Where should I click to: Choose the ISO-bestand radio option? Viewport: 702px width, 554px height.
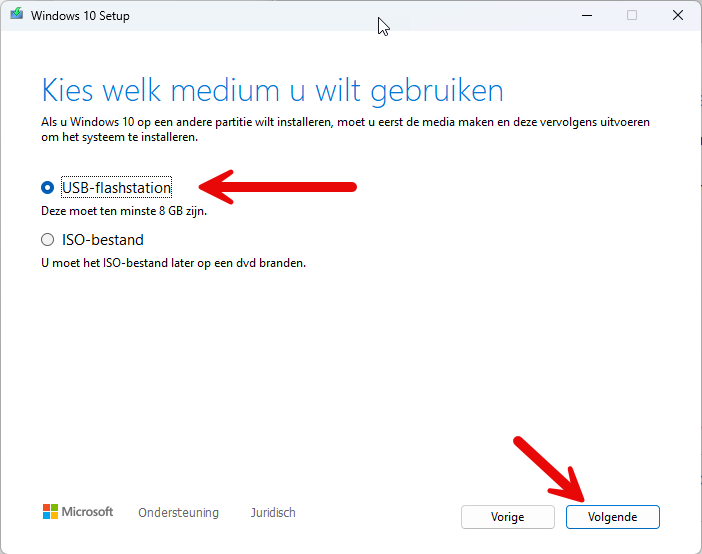[47, 240]
